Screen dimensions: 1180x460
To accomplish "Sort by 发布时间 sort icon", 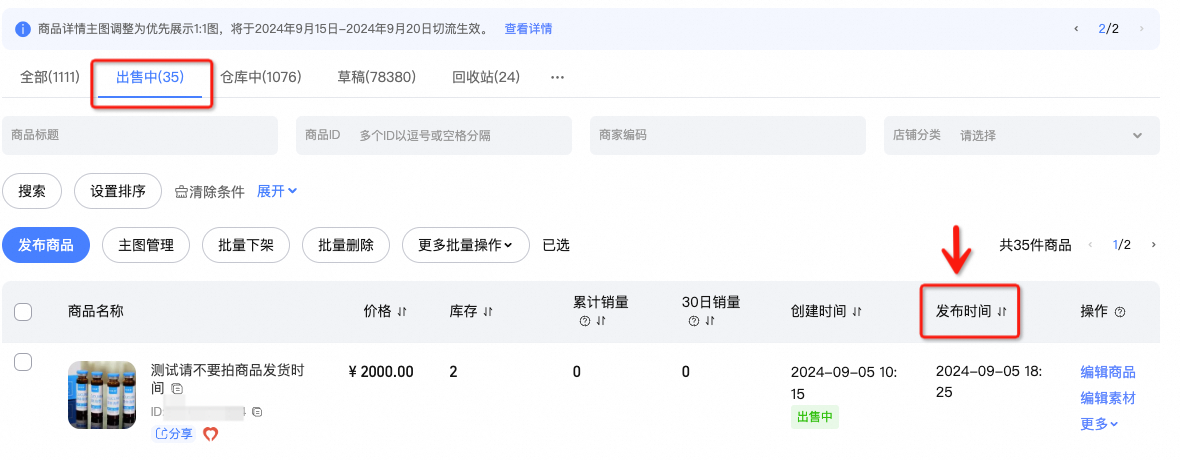I will coord(1001,312).
